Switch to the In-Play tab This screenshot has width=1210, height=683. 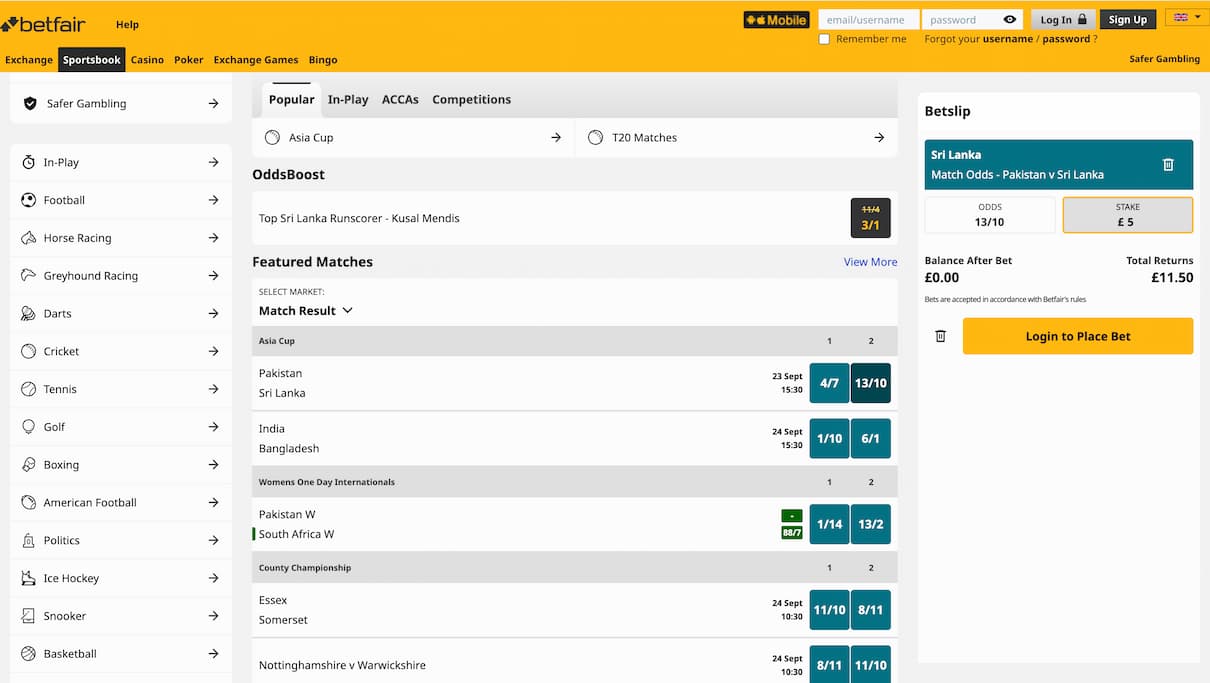click(x=348, y=99)
